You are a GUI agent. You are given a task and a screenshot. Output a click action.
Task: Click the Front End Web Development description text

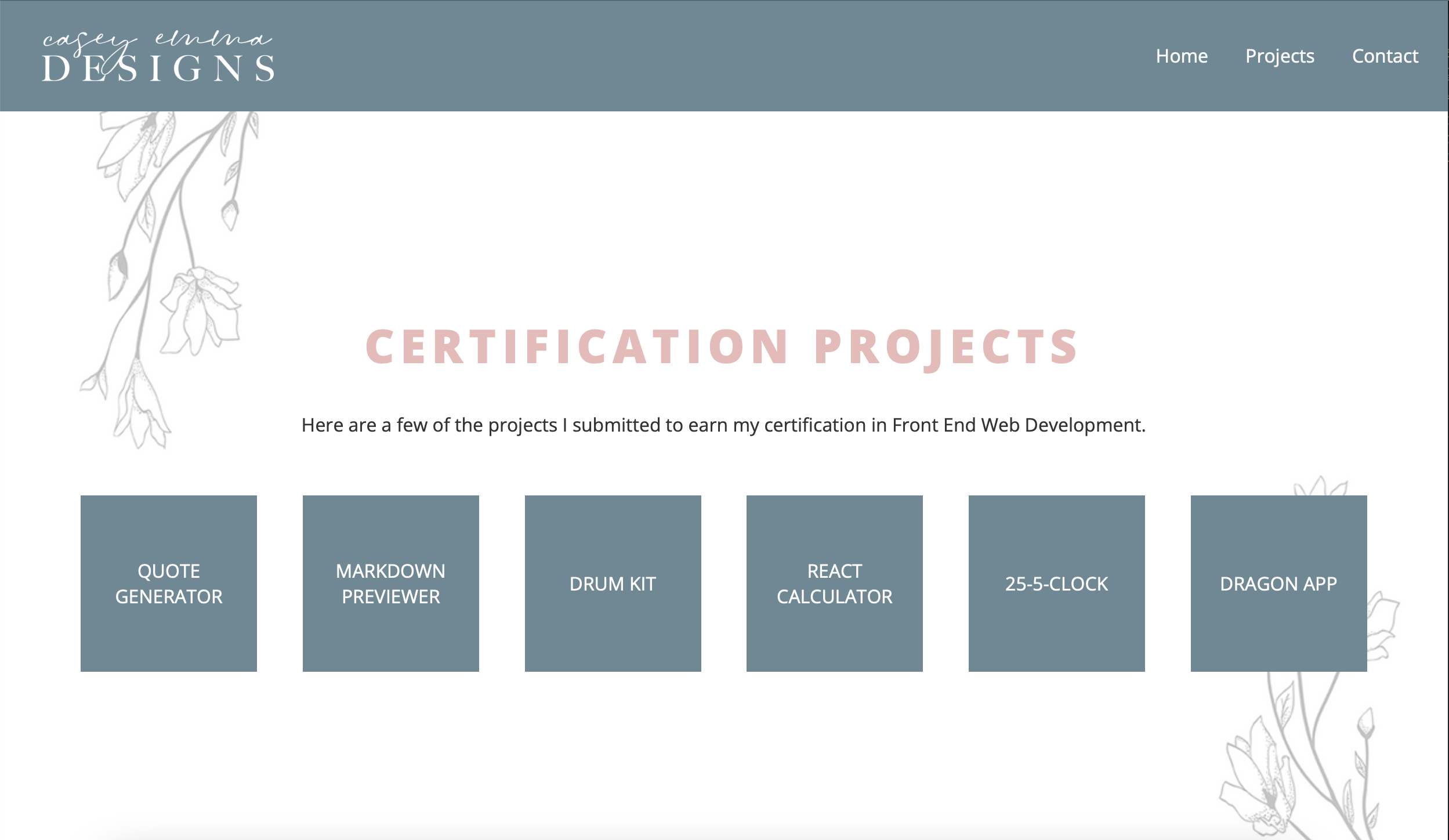tap(724, 425)
